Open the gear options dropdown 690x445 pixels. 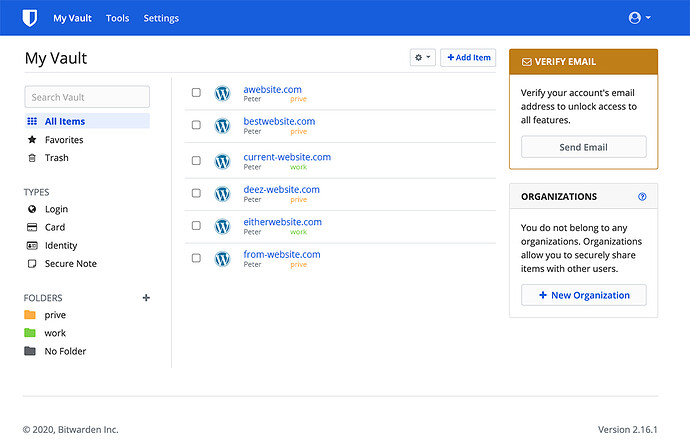tap(422, 57)
